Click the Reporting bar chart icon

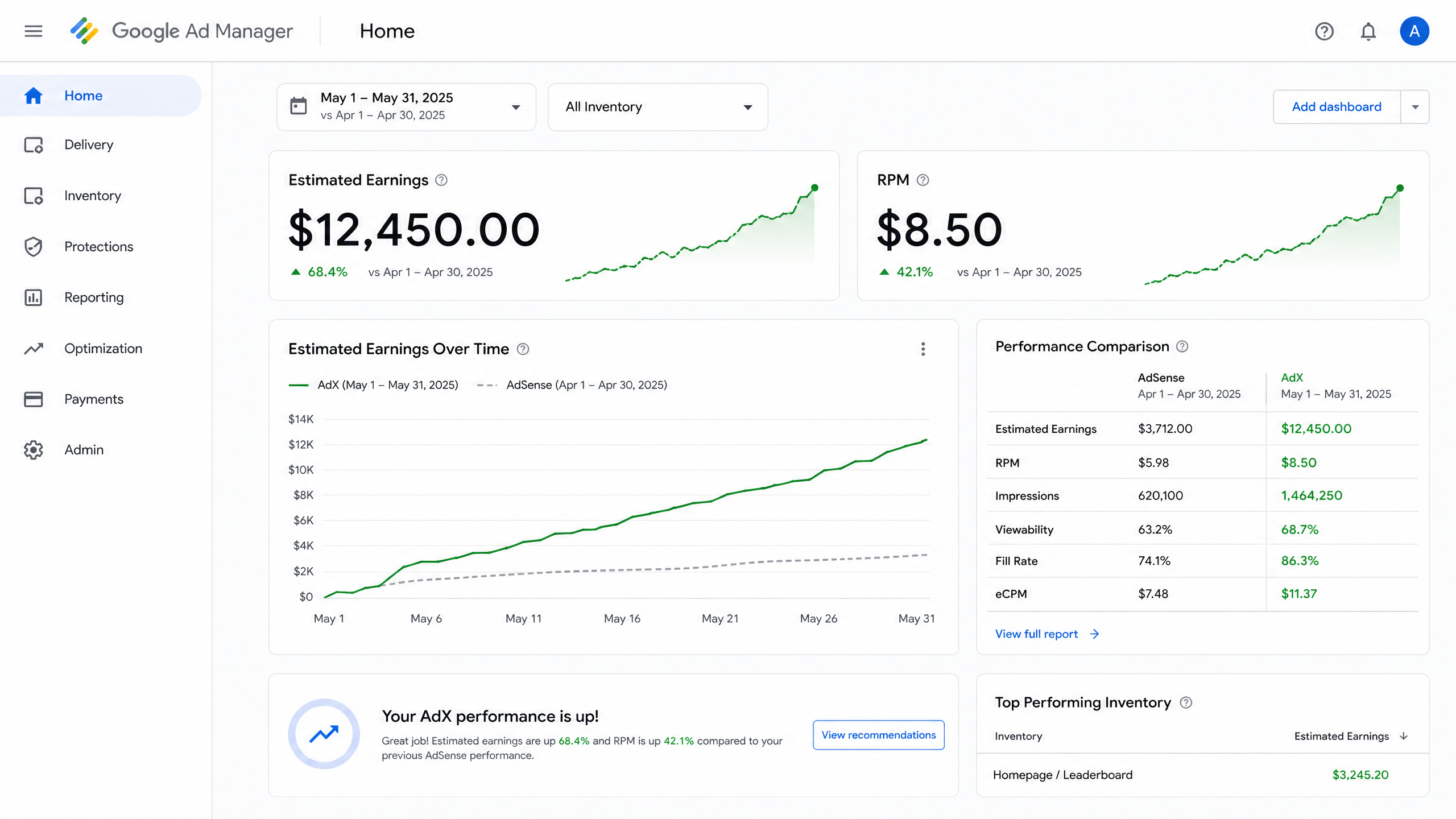pos(34,297)
